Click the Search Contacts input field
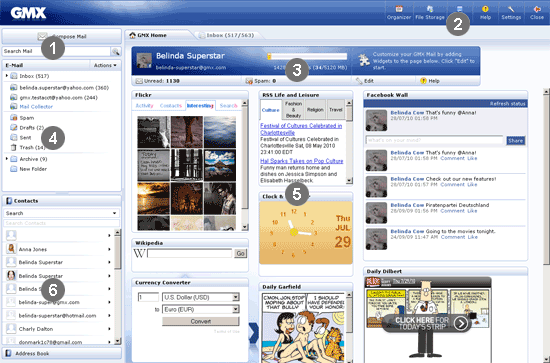The height and width of the screenshot is (363, 550). [61, 223]
